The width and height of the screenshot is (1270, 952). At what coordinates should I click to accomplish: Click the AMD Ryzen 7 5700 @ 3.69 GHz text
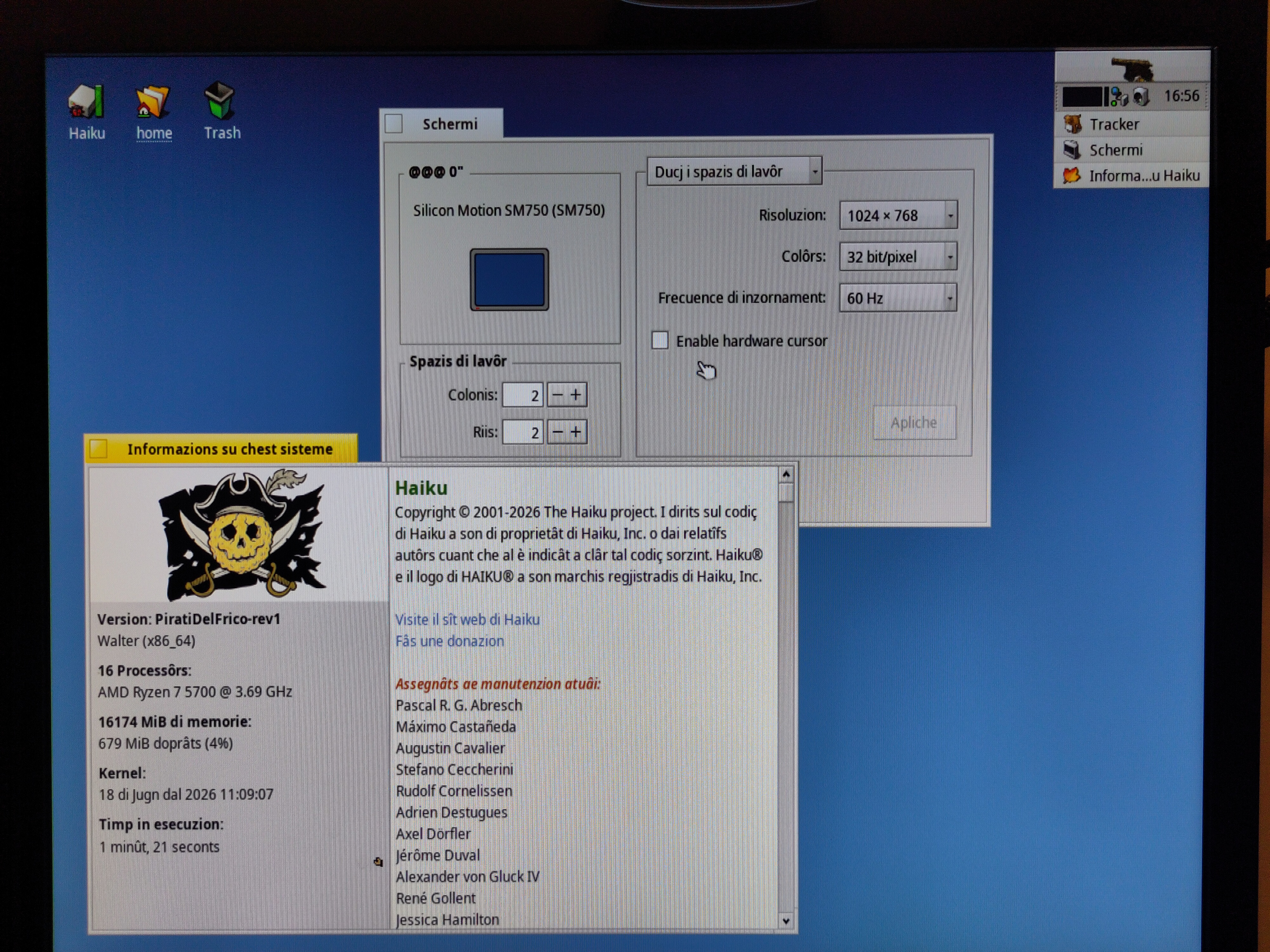195,692
